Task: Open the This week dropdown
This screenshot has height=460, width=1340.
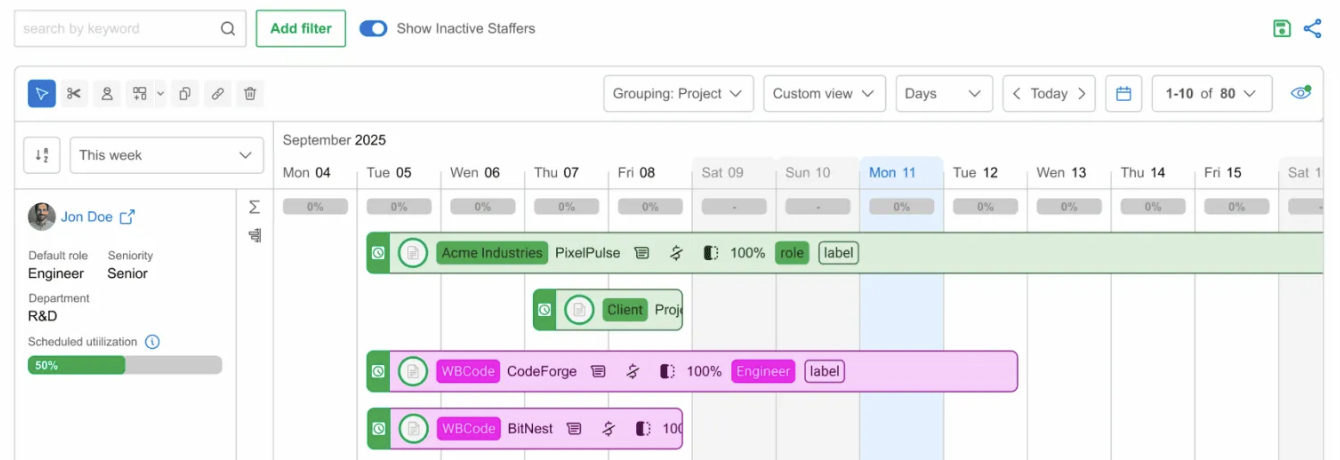Action: pyautogui.click(x=166, y=155)
